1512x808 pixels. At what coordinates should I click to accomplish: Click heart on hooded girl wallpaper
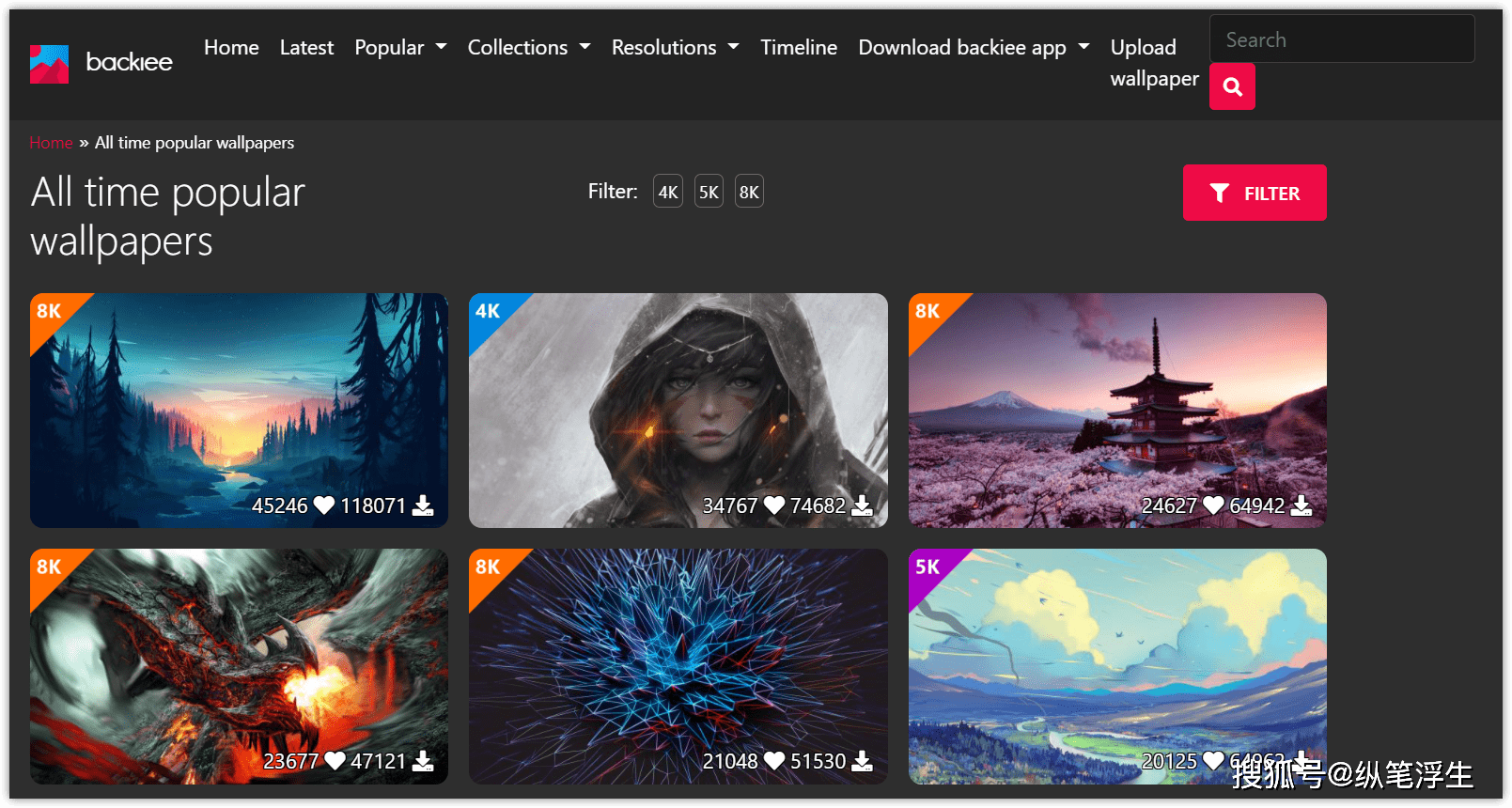[x=774, y=505]
